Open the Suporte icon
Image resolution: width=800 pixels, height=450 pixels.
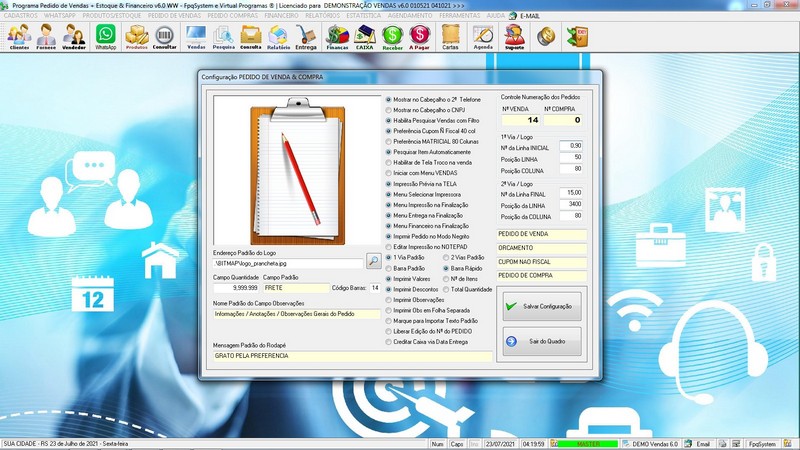pyautogui.click(x=514, y=37)
